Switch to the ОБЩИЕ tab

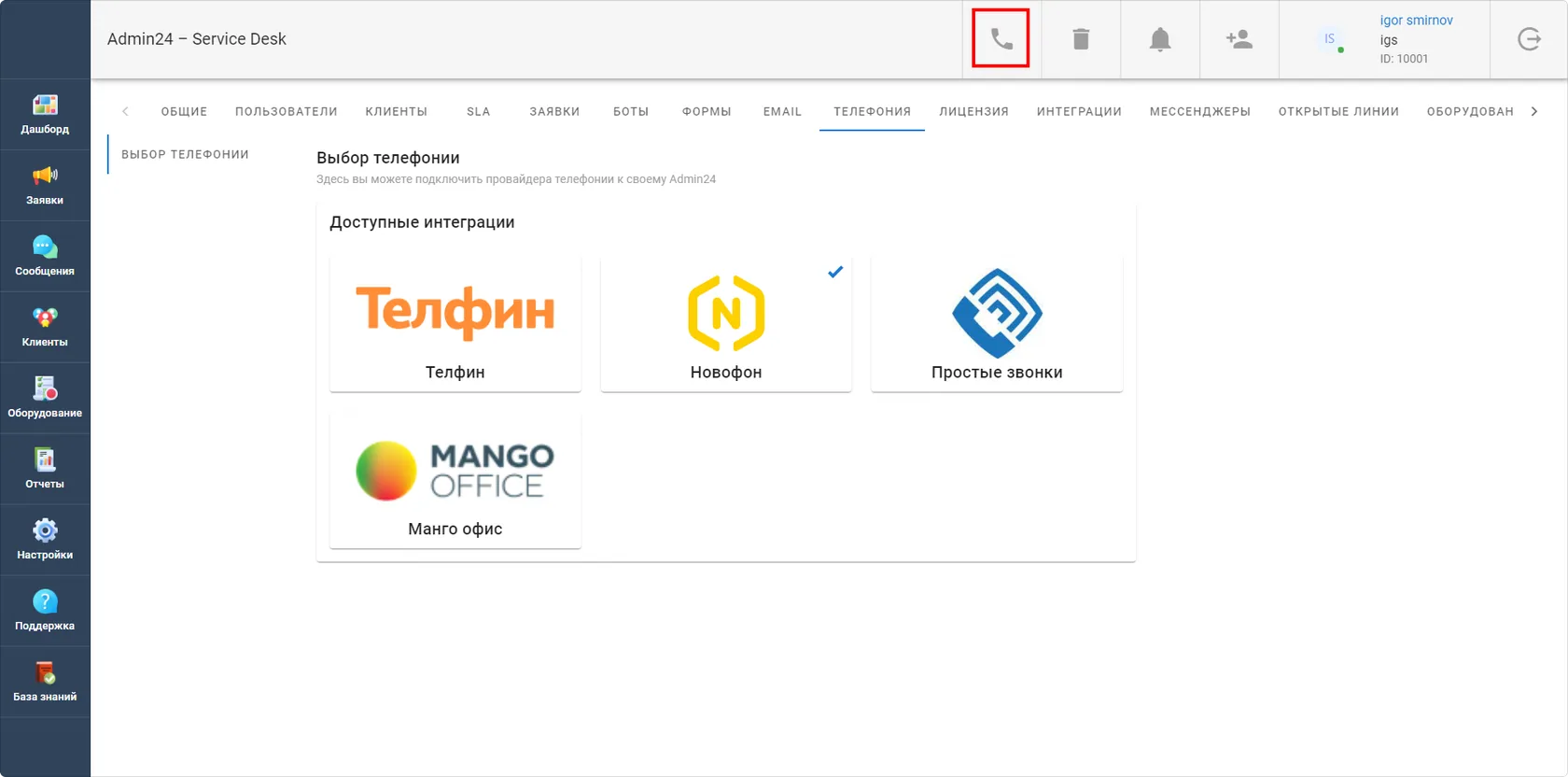(184, 111)
